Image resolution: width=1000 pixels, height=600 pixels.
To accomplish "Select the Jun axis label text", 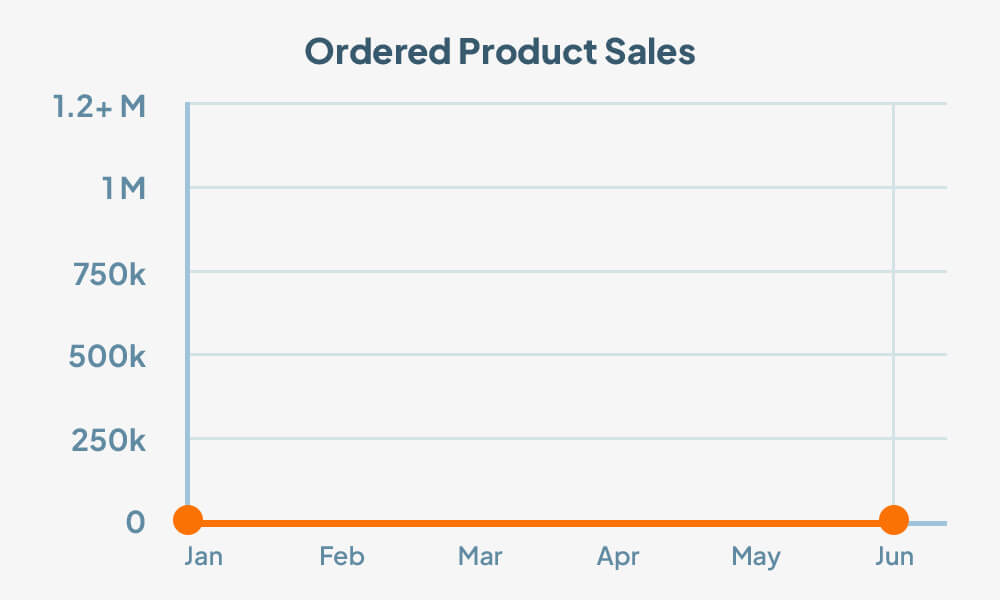I will [894, 557].
